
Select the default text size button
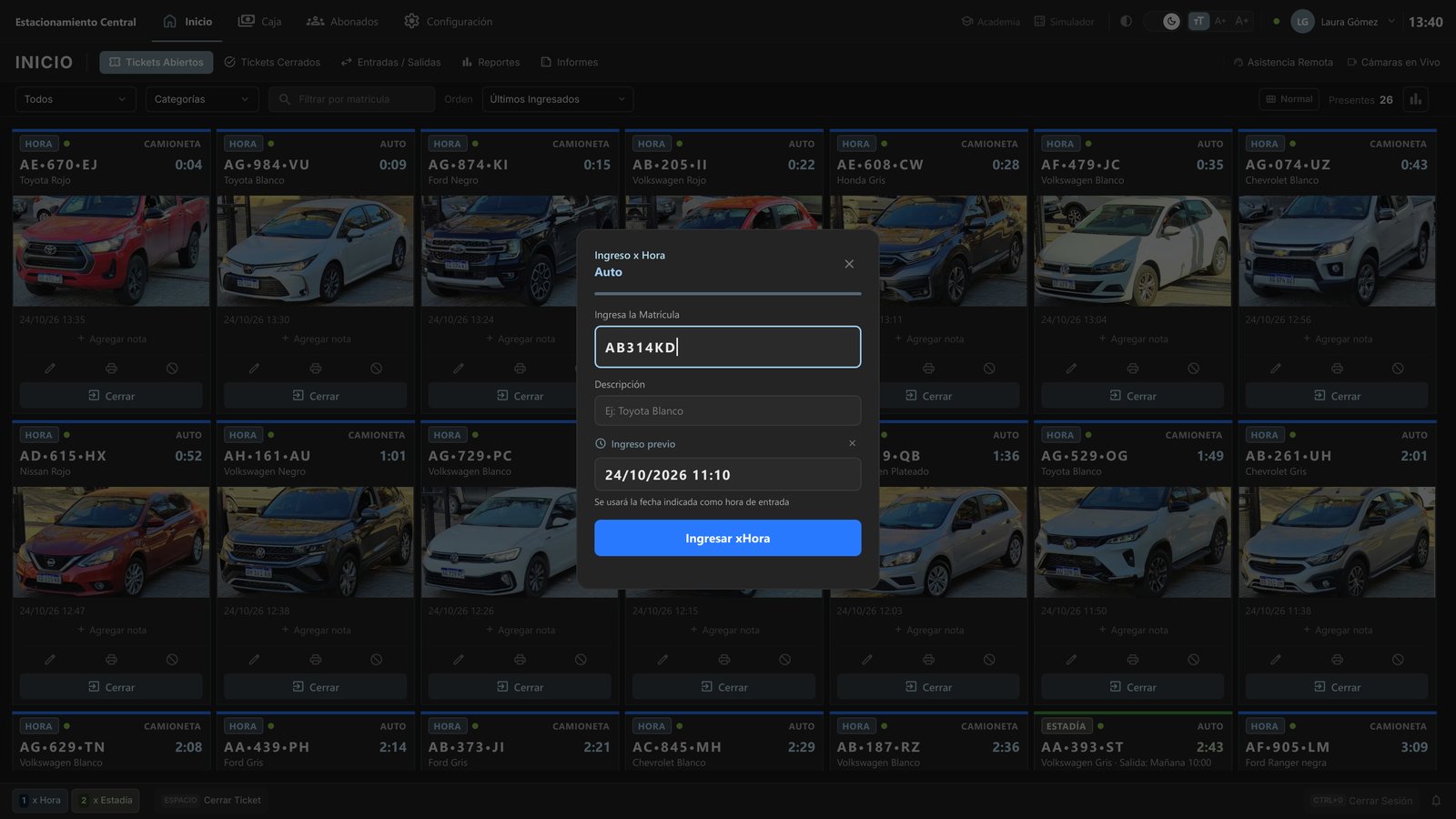tap(1198, 21)
